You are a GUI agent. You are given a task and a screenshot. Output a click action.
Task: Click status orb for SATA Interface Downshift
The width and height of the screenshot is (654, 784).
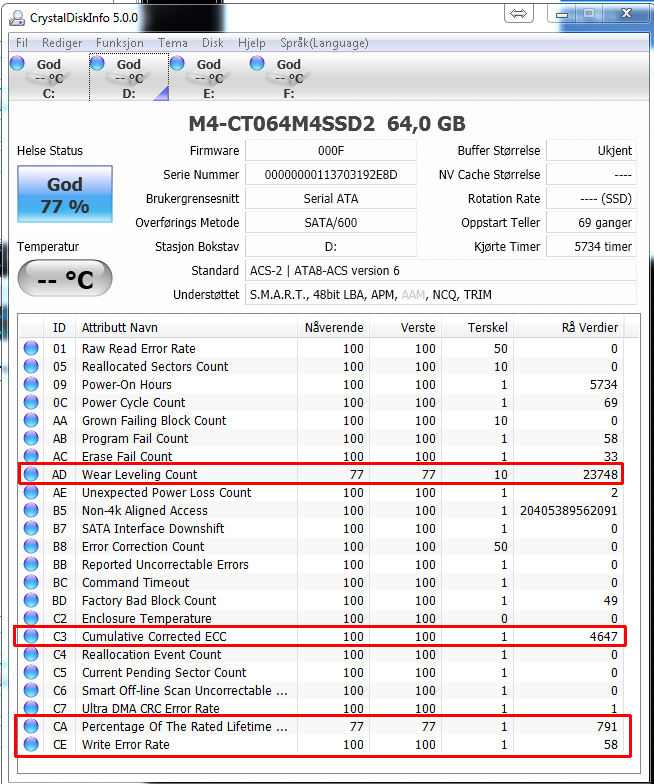point(31,528)
